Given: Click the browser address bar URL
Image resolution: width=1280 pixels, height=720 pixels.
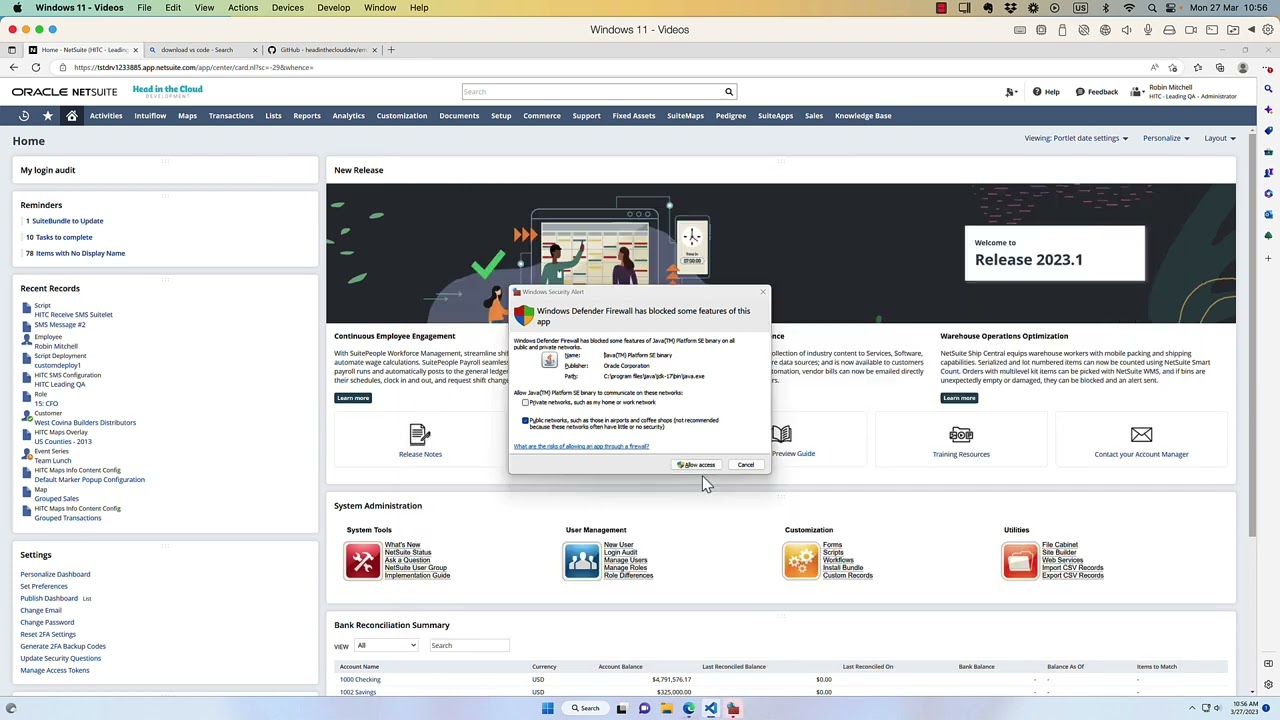Looking at the screenshot, I should tap(193, 68).
